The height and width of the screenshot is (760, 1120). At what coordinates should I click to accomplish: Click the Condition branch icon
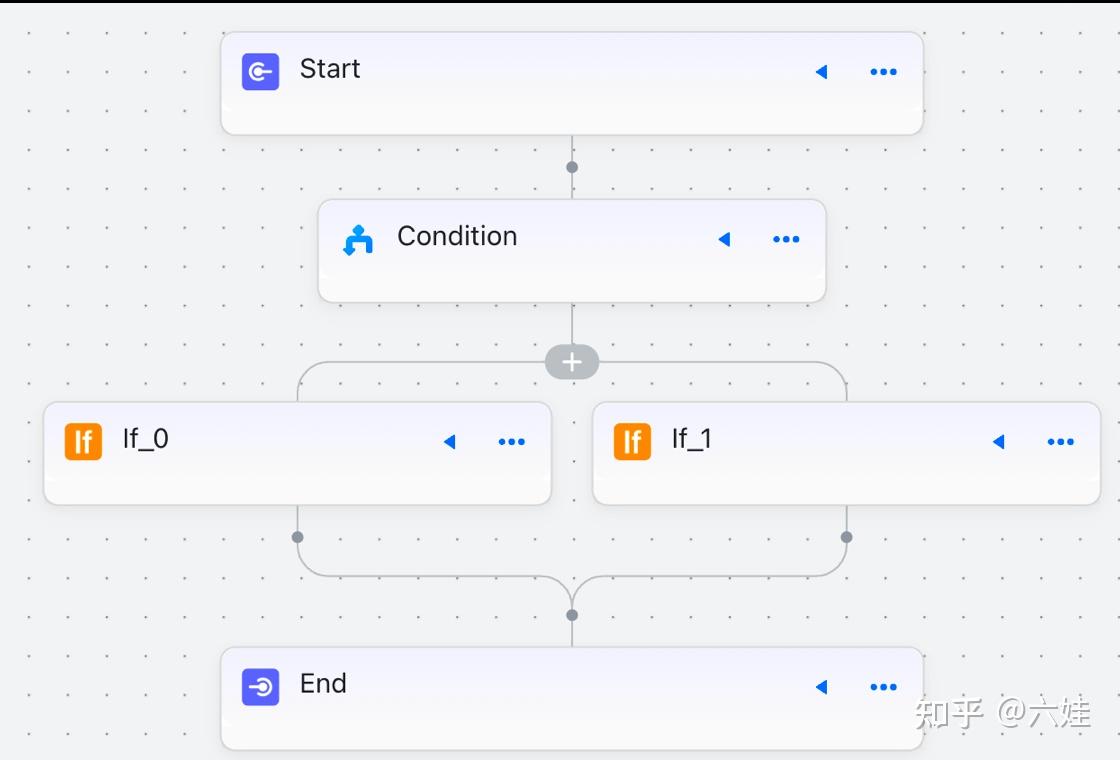tap(358, 240)
